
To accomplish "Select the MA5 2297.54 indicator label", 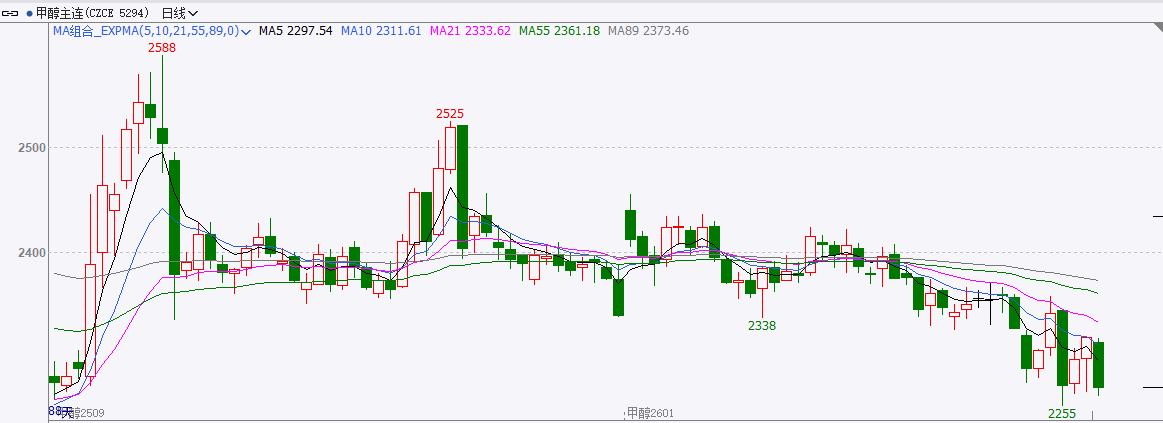I will click(295, 31).
